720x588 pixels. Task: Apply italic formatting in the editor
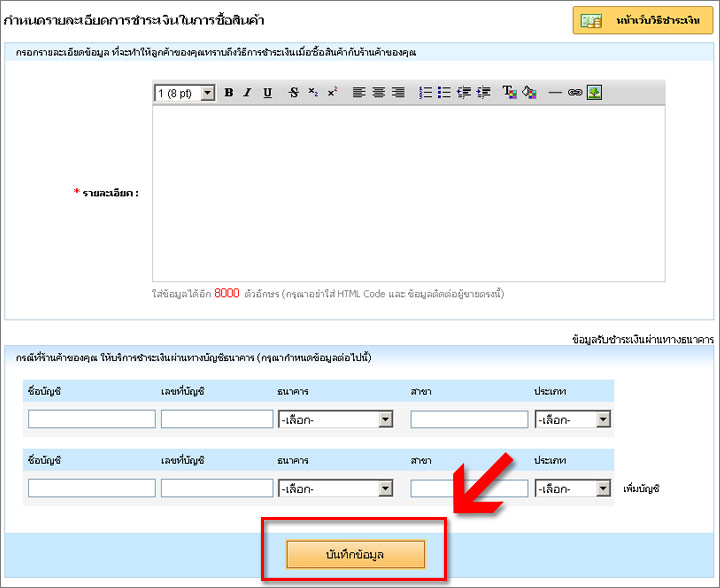point(247,93)
